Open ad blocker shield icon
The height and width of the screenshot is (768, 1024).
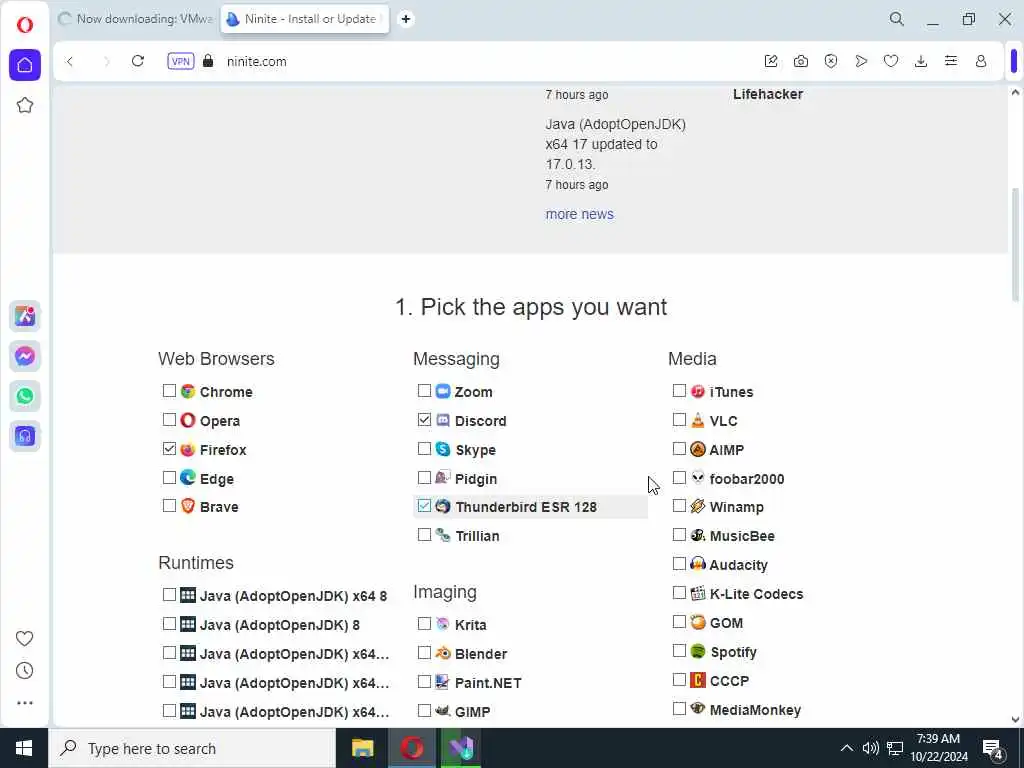(831, 61)
